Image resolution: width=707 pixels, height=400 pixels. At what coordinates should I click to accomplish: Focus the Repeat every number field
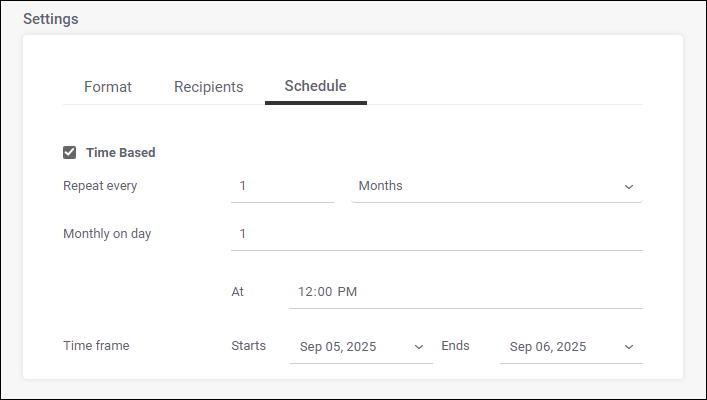(282, 186)
